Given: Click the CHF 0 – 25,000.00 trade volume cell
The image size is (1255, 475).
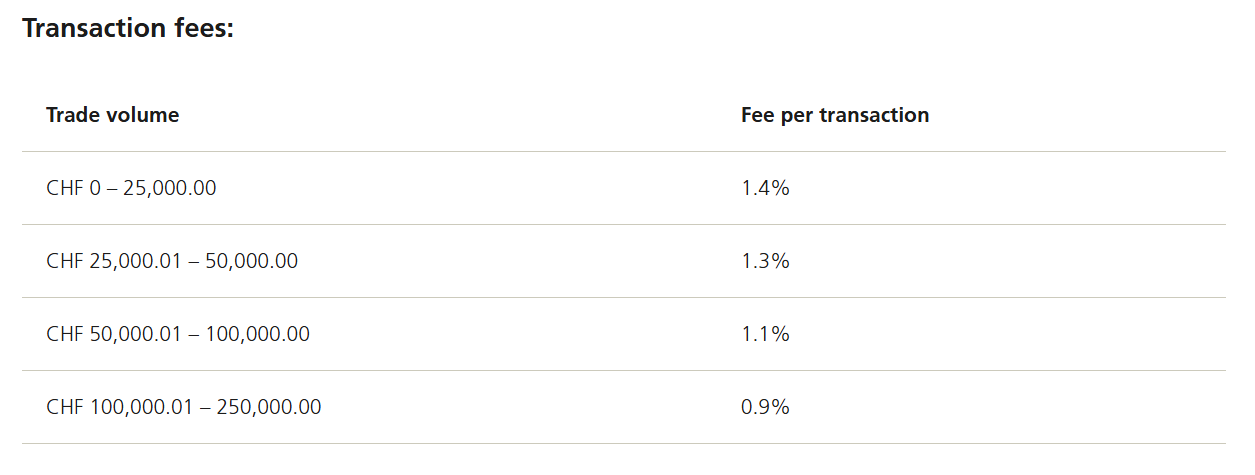Looking at the screenshot, I should 131,188.
